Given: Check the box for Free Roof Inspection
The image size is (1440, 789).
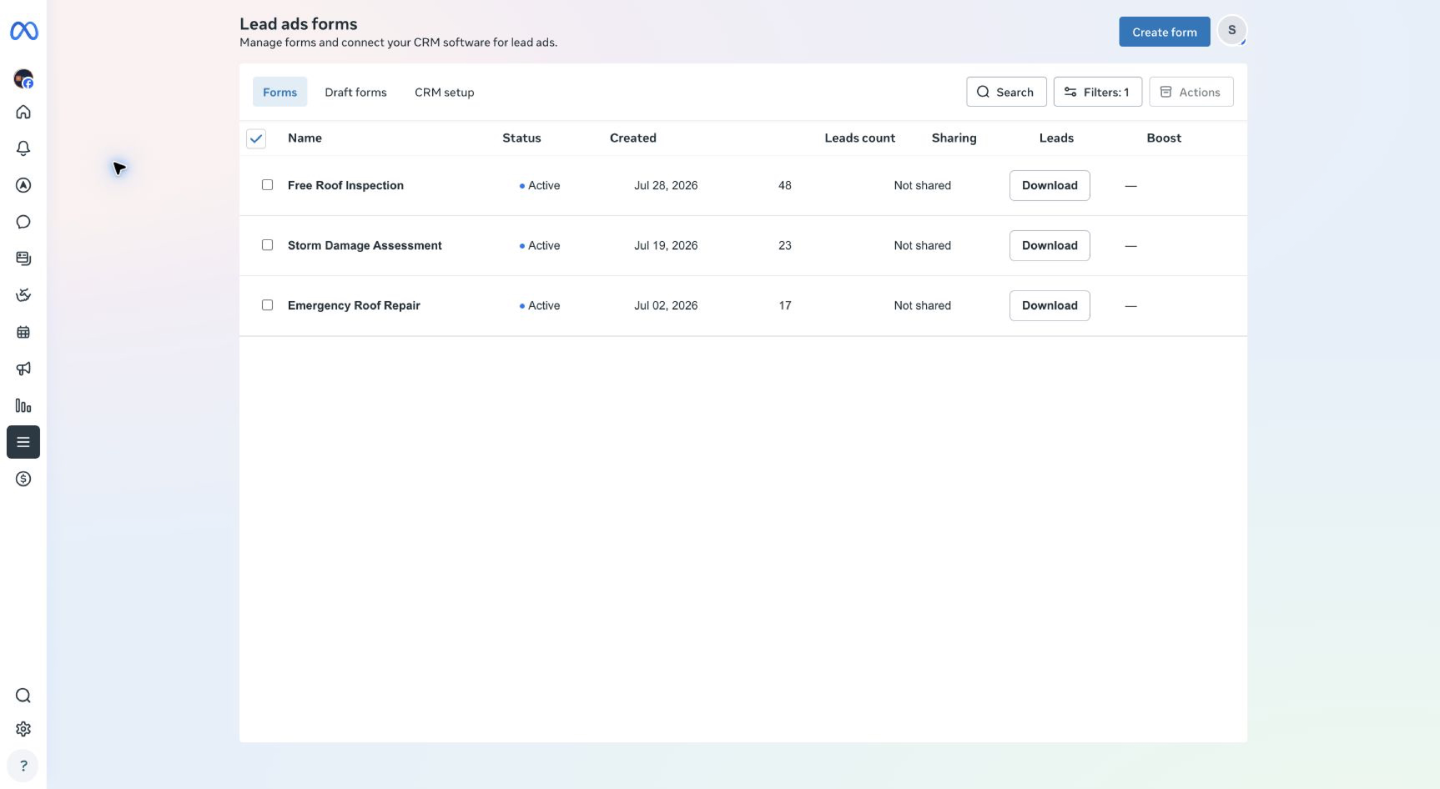Looking at the screenshot, I should click(x=267, y=185).
